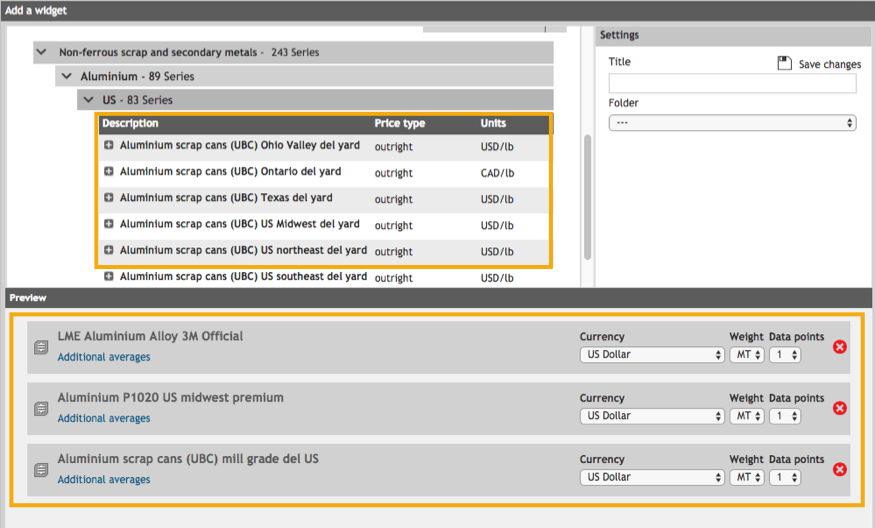Remove Aluminium P1020 US midwest premium row
The height and width of the screenshot is (528, 875).
pyautogui.click(x=840, y=408)
